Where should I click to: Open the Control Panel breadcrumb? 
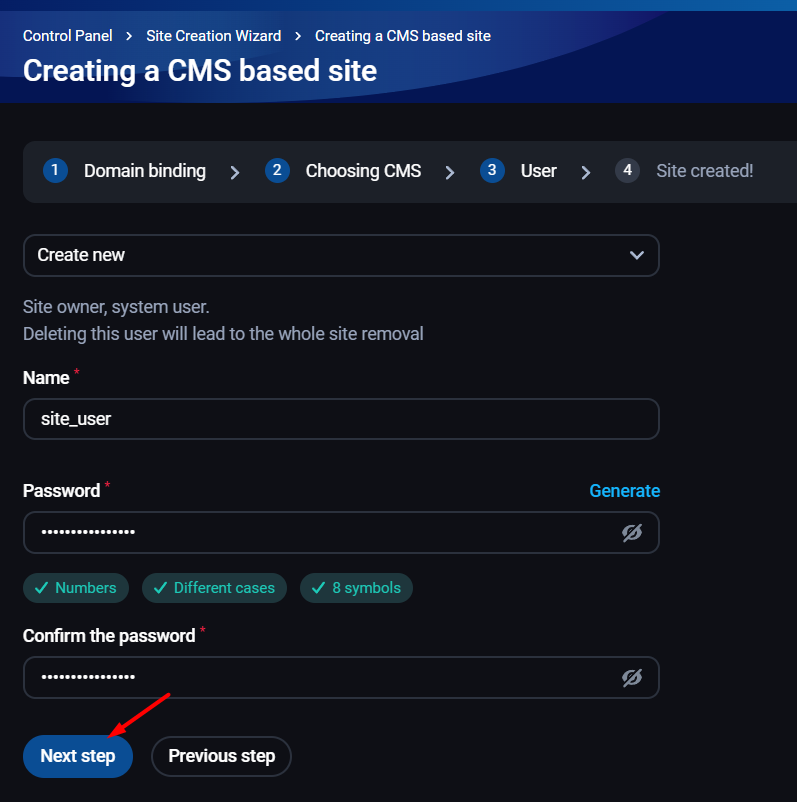point(67,36)
